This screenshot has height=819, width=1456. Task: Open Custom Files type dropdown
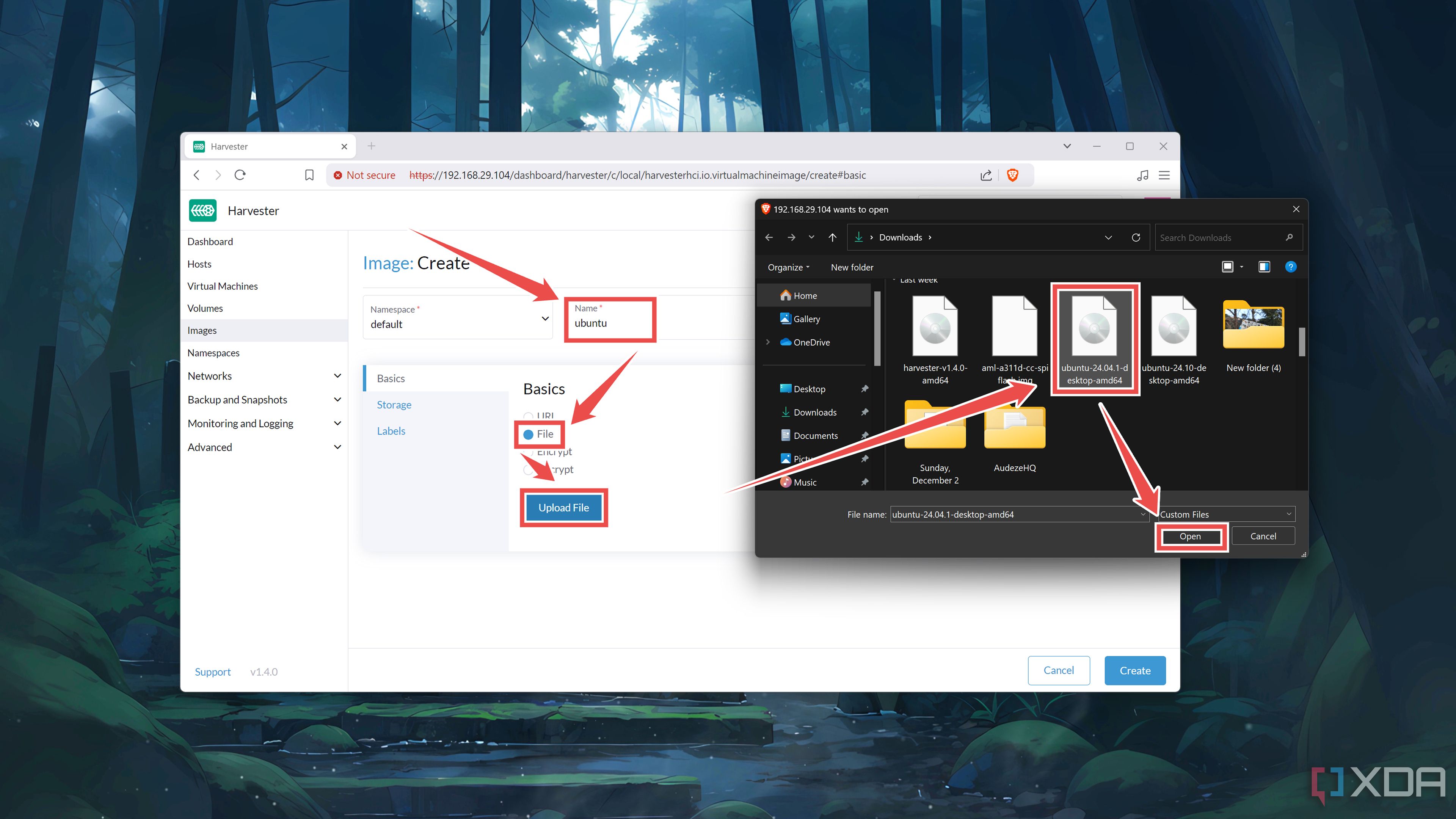tap(1226, 515)
